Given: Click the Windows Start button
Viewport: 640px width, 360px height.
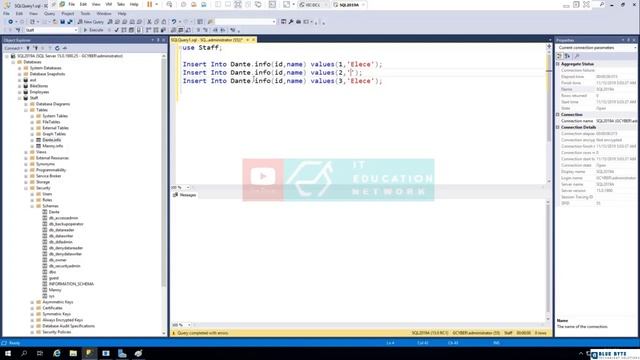Looking at the screenshot, I should (8, 353).
